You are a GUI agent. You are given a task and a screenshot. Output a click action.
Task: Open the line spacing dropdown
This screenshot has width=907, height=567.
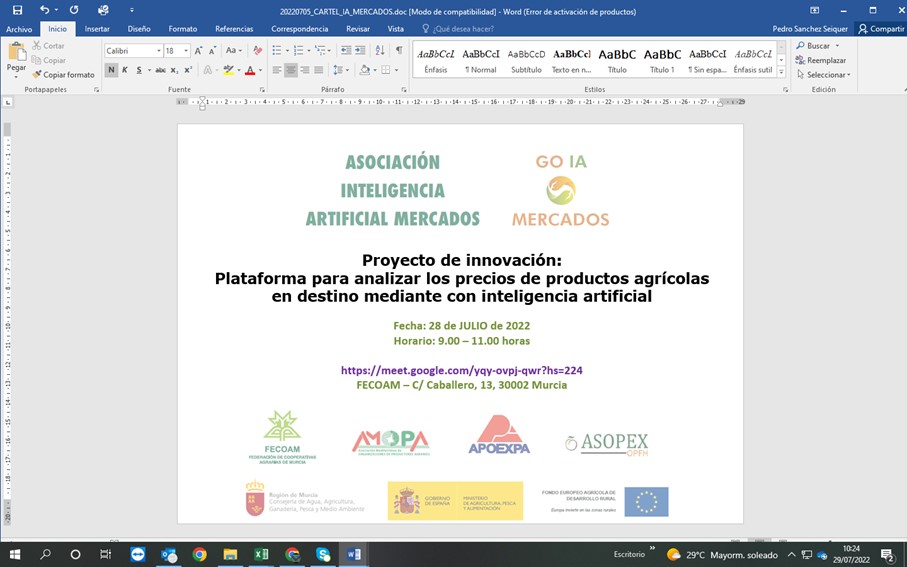[341, 70]
